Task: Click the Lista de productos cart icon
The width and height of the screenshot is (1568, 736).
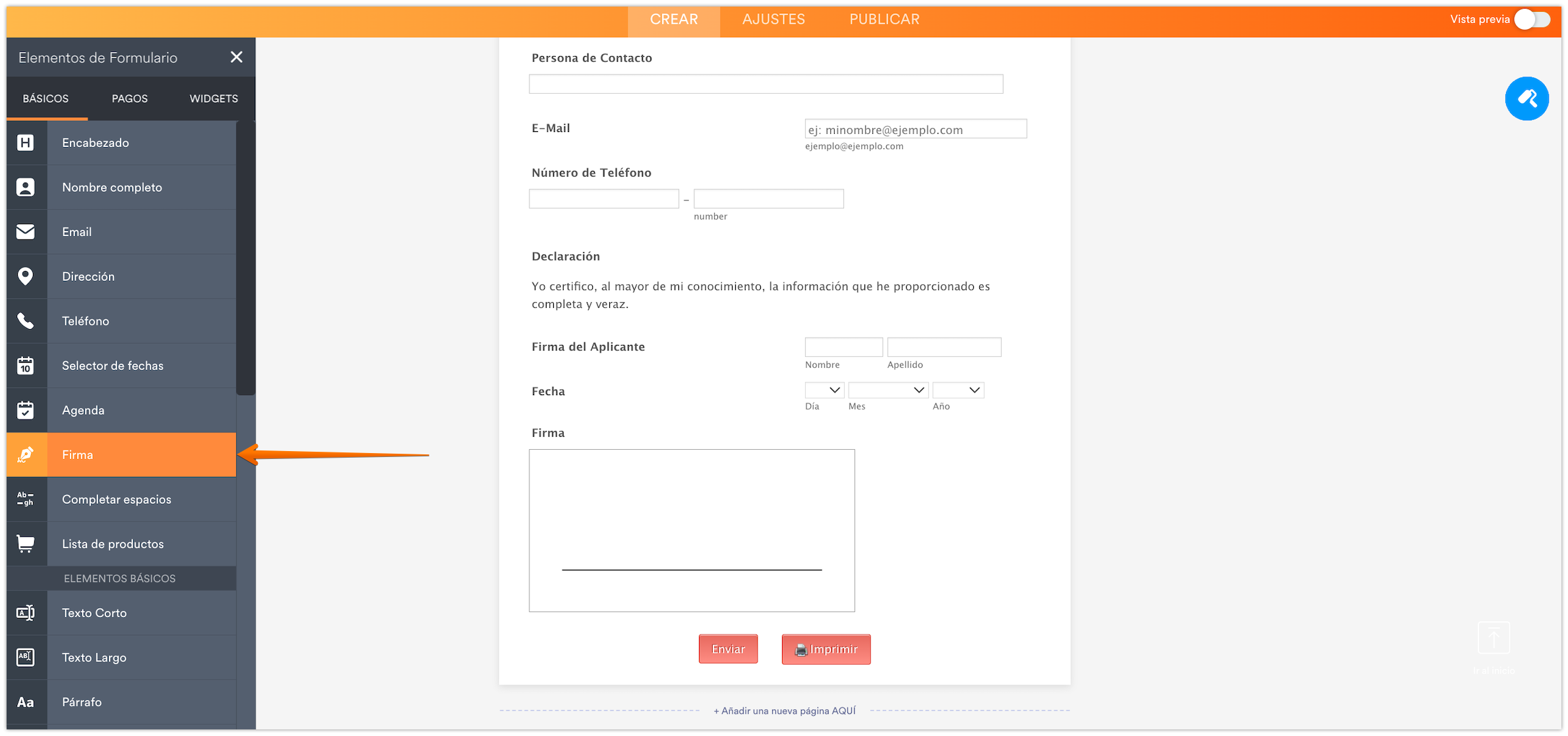Action: pyautogui.click(x=26, y=544)
